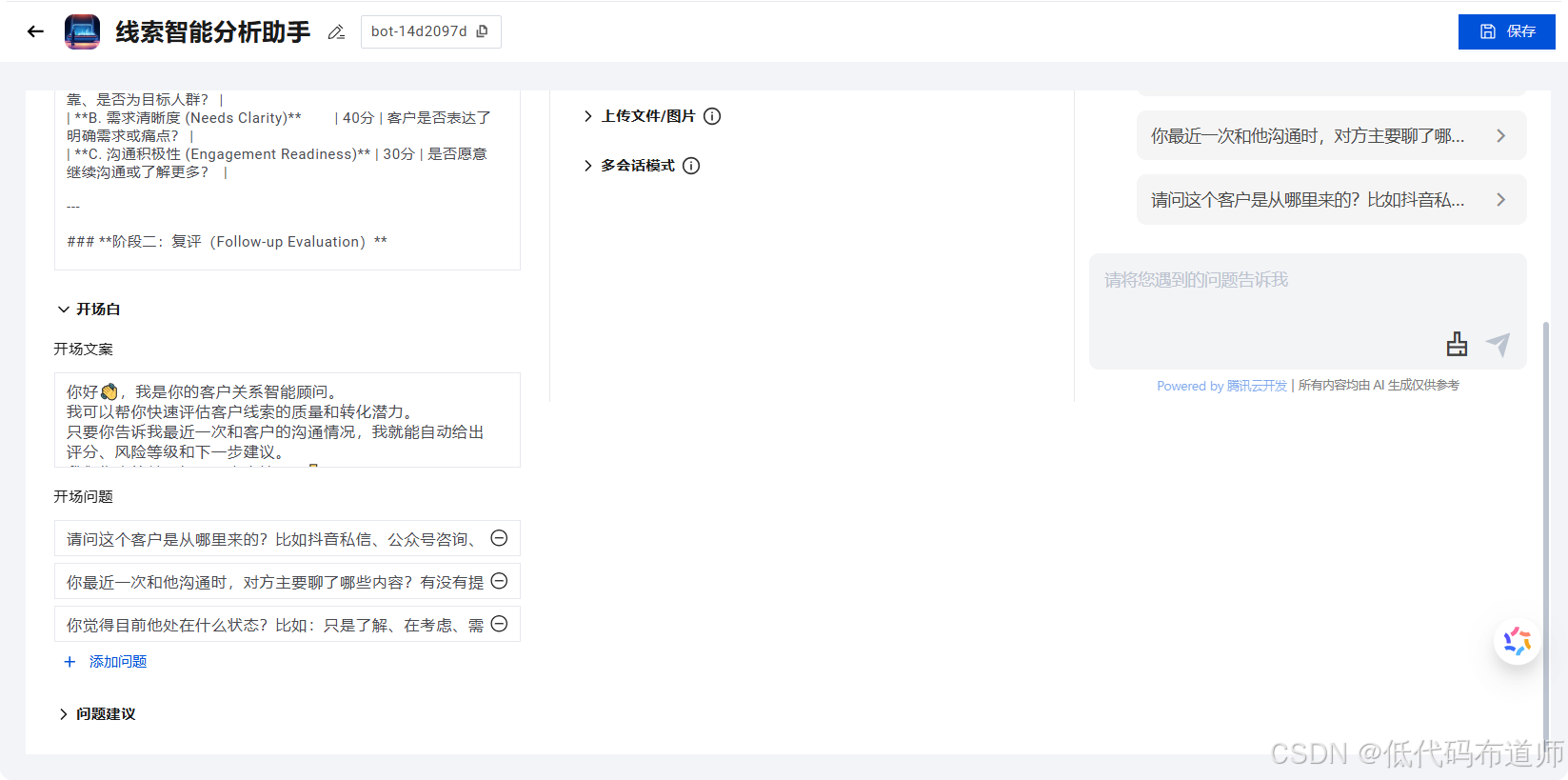The image size is (1568, 780).
Task: Add a new opening question via 添加问题
Action: 106,662
